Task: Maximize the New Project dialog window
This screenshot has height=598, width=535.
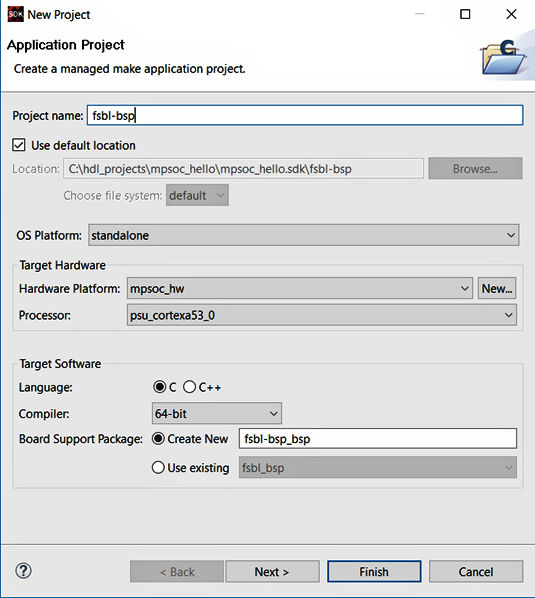Action: 465,14
